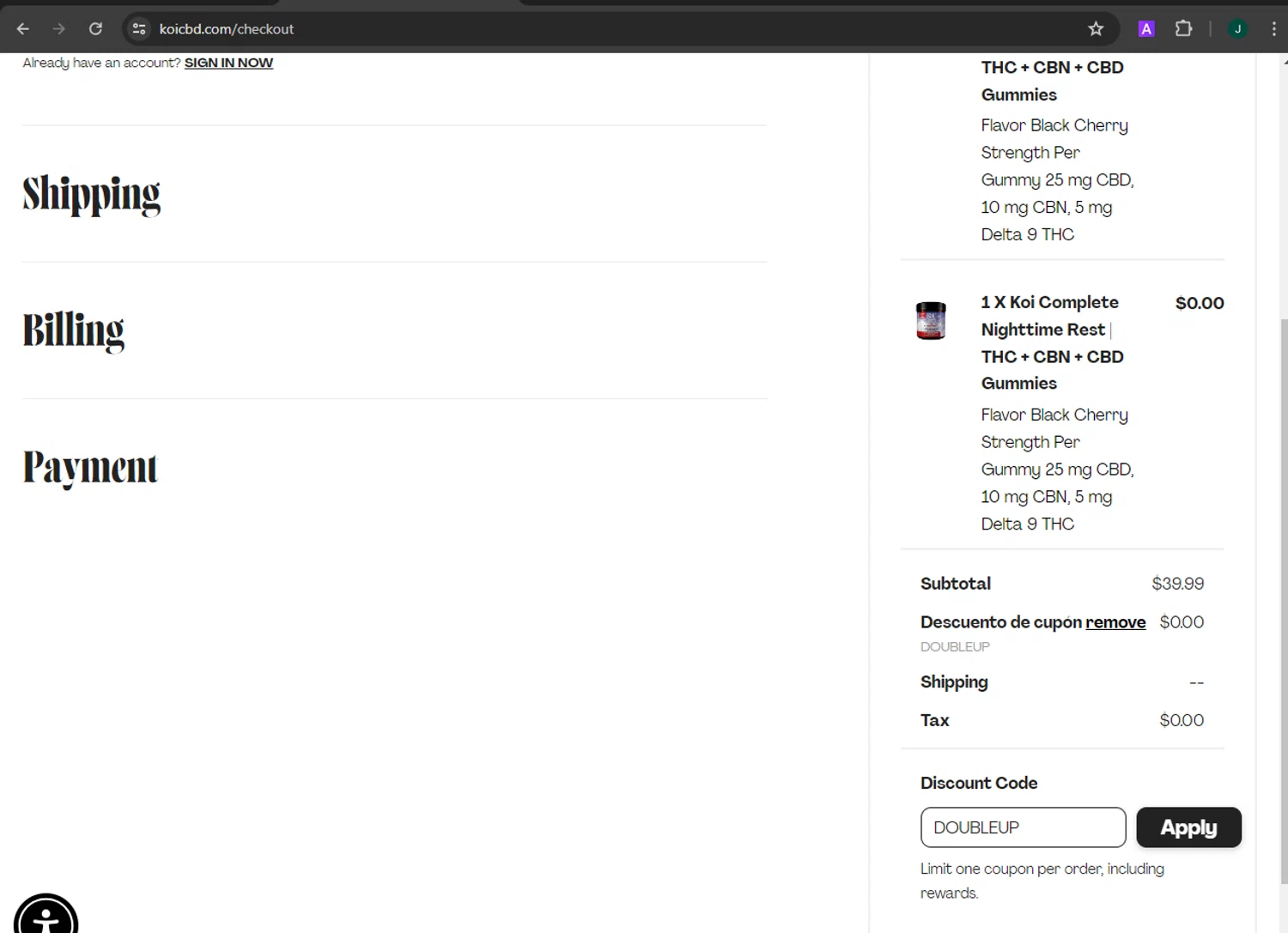Click the 'Limit one coupon per order' note

1042,881
